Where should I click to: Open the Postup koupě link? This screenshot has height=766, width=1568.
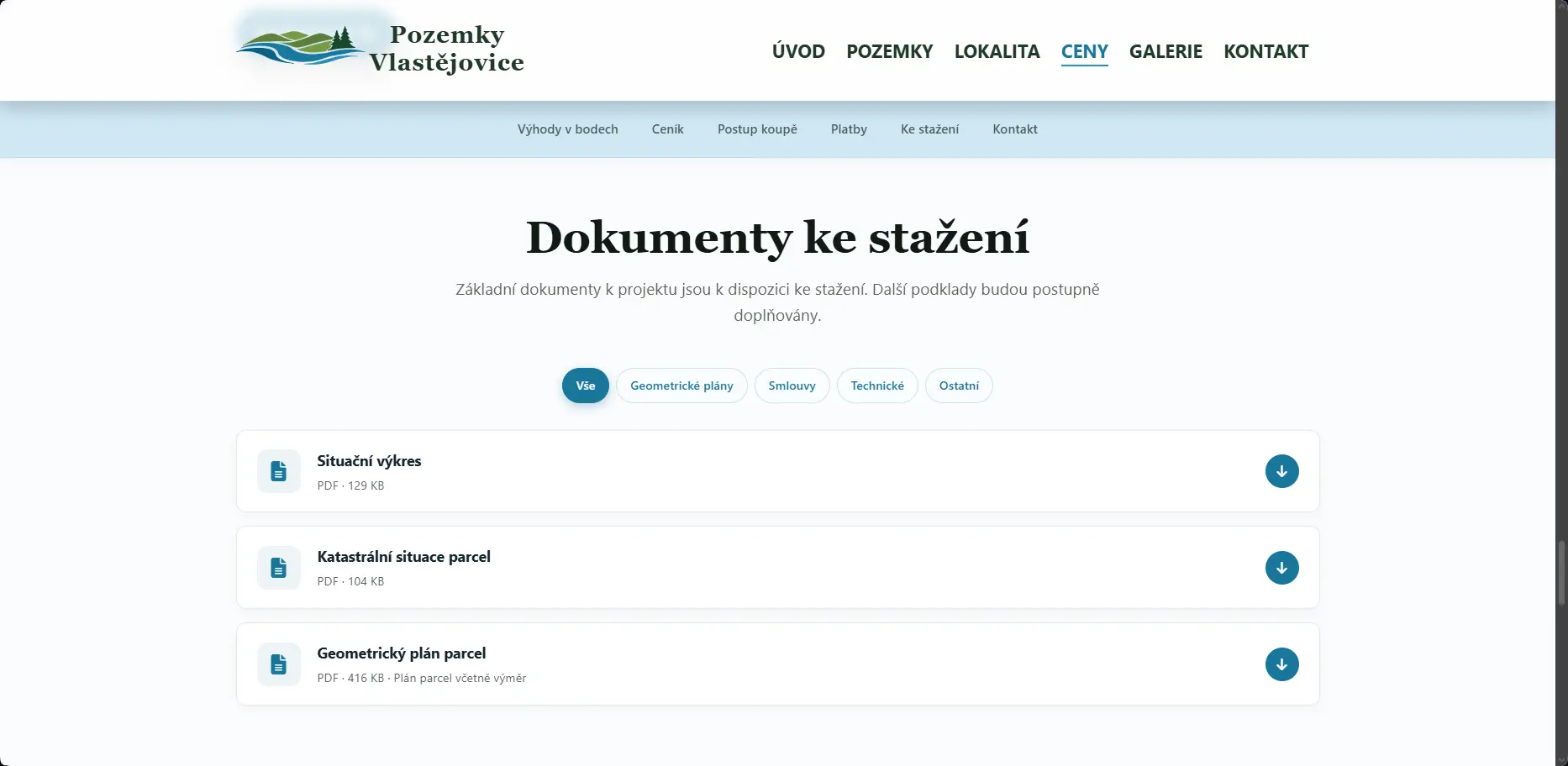(x=757, y=129)
